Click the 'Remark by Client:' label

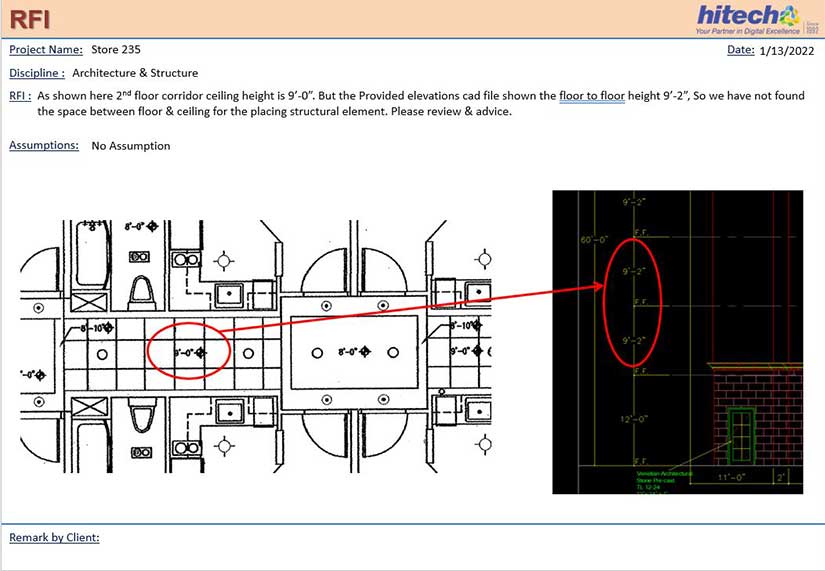coord(54,537)
